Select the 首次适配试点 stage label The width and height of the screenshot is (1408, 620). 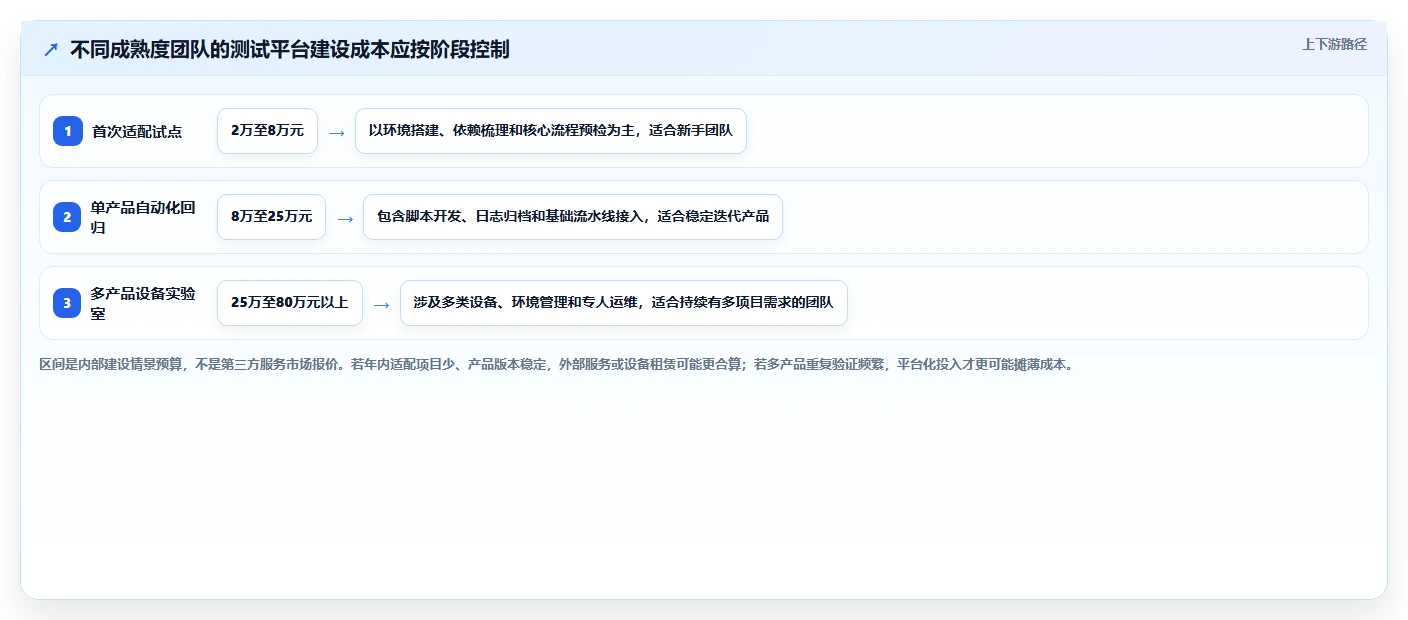[x=137, y=131]
